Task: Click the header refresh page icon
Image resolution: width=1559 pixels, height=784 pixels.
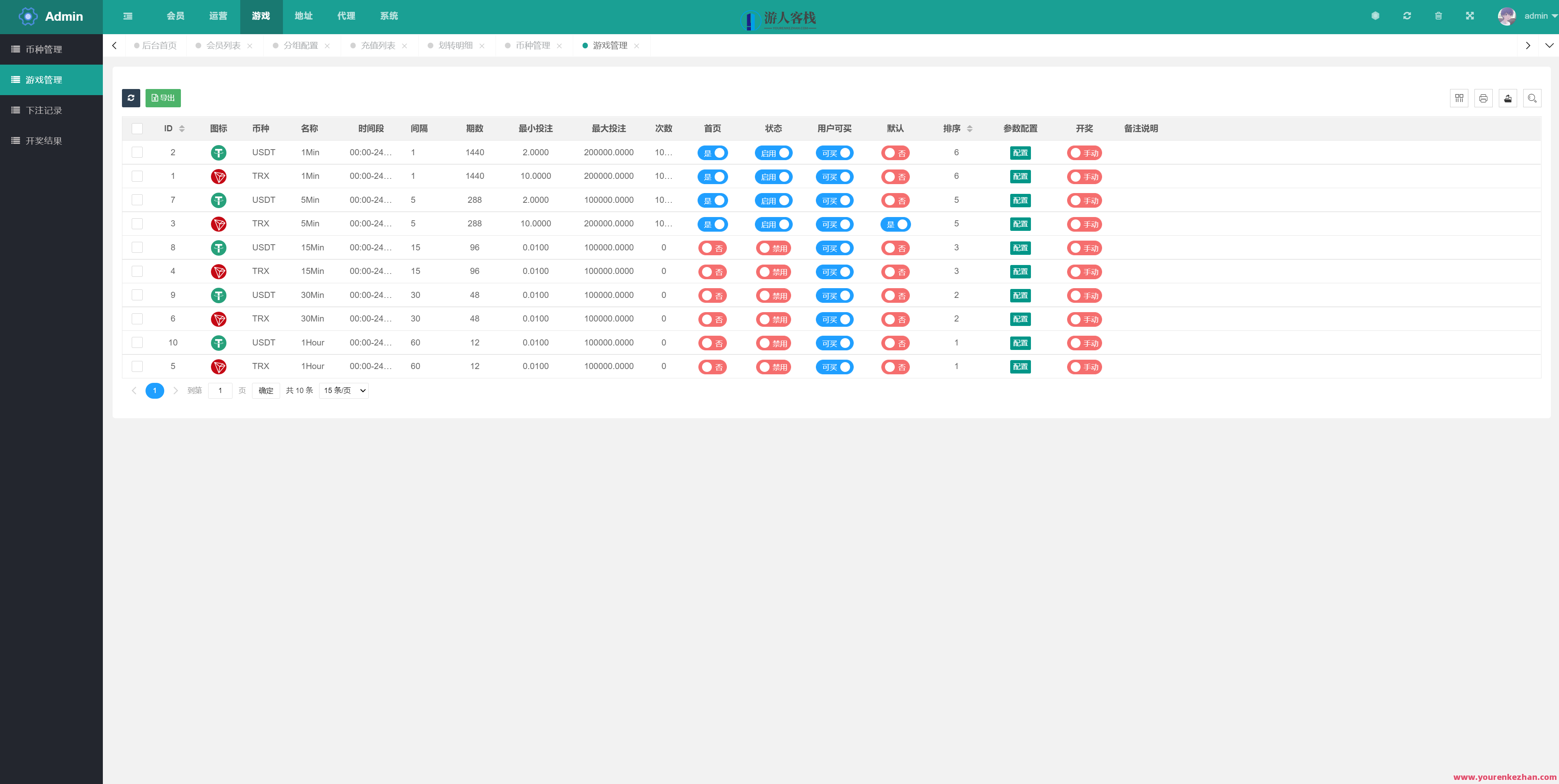Action: tap(1407, 16)
